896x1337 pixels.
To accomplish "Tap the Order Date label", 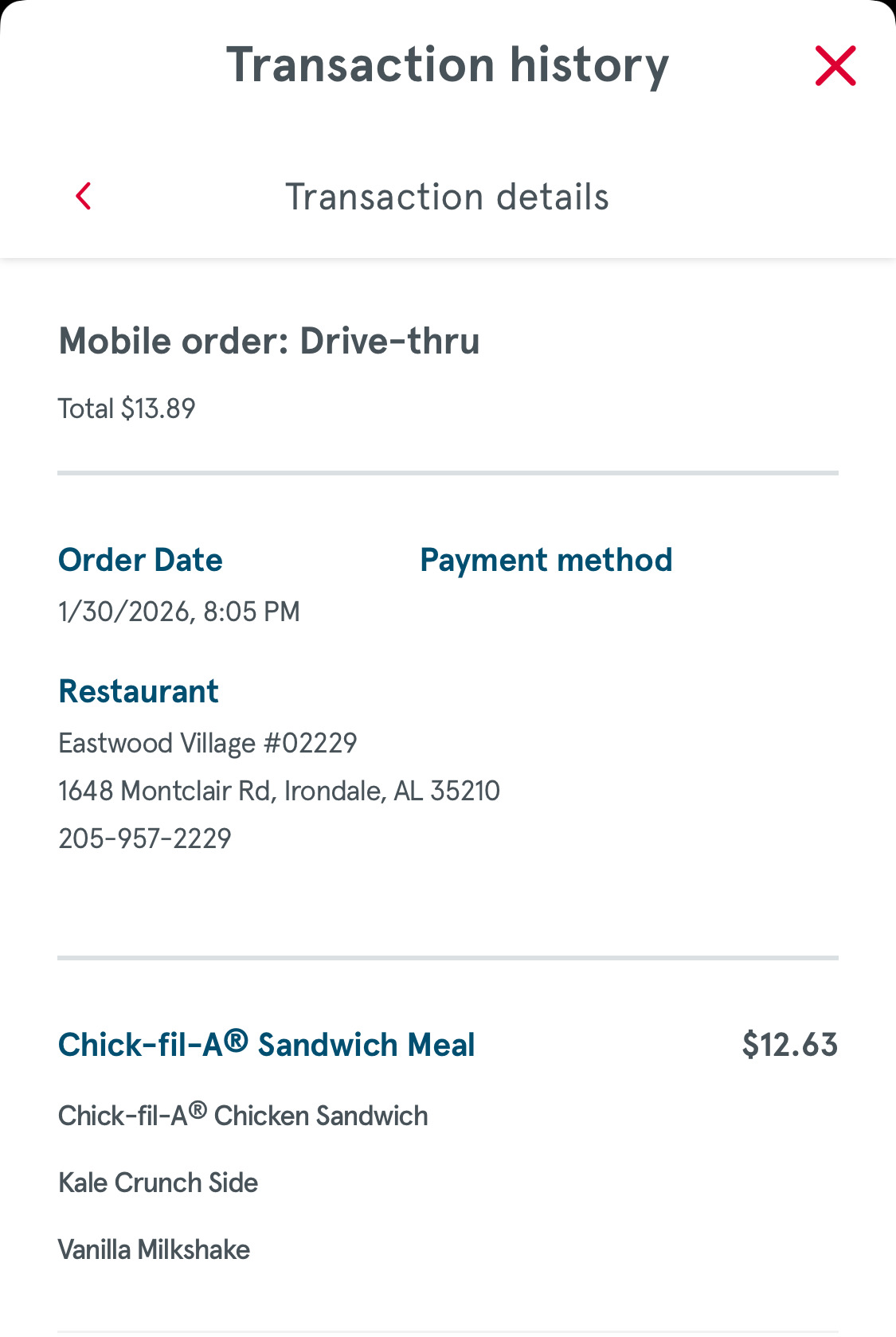I will tap(140, 560).
